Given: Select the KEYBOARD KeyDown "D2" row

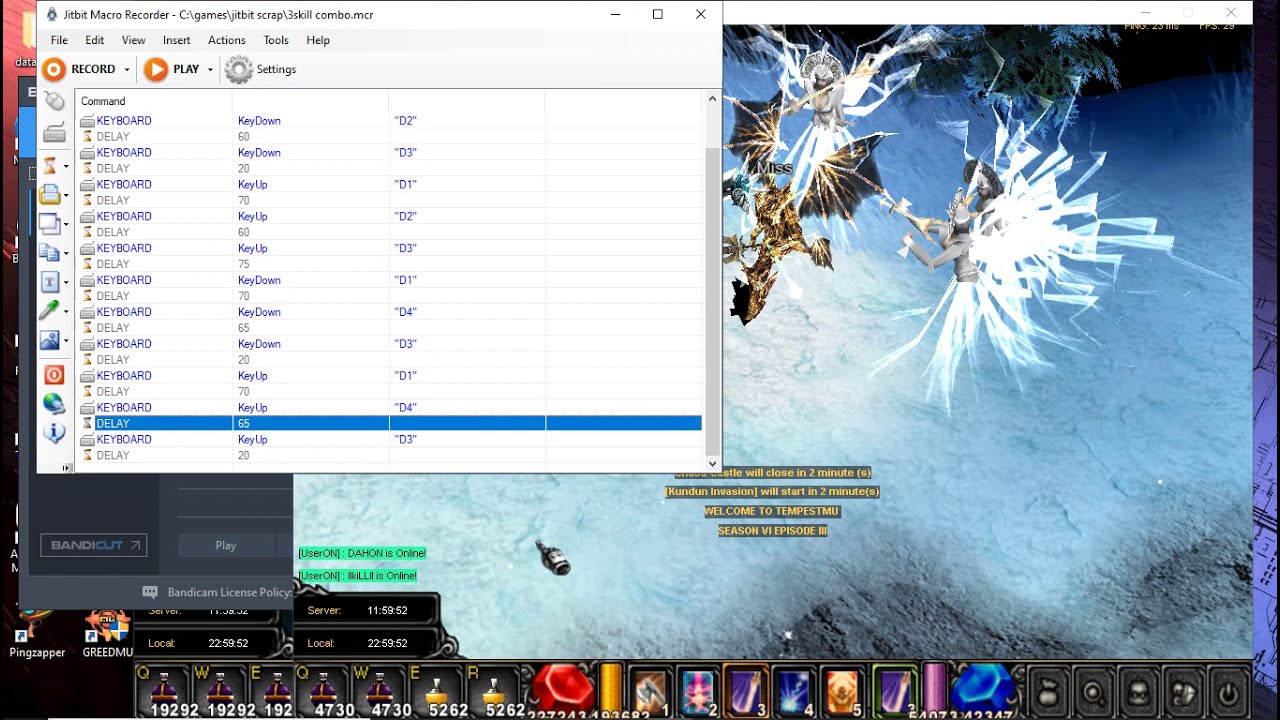Looking at the screenshot, I should click(x=389, y=121).
